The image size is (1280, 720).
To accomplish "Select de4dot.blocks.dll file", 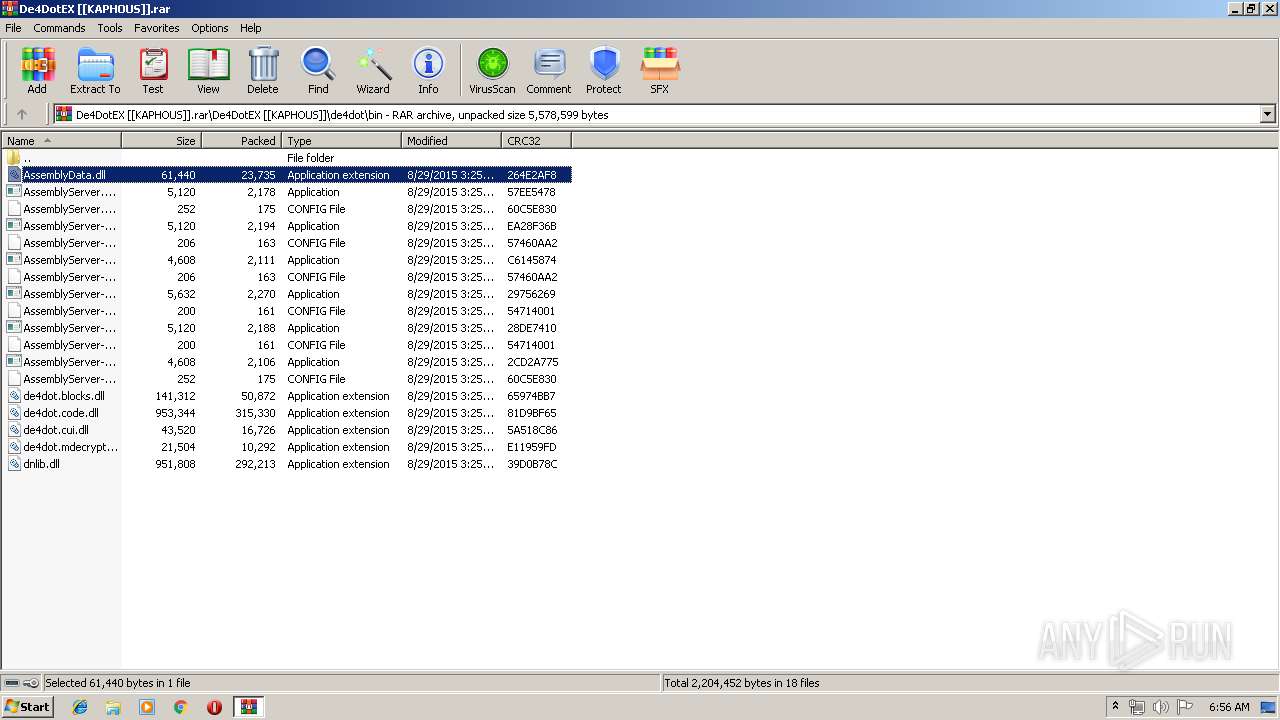I will click(287, 396).
